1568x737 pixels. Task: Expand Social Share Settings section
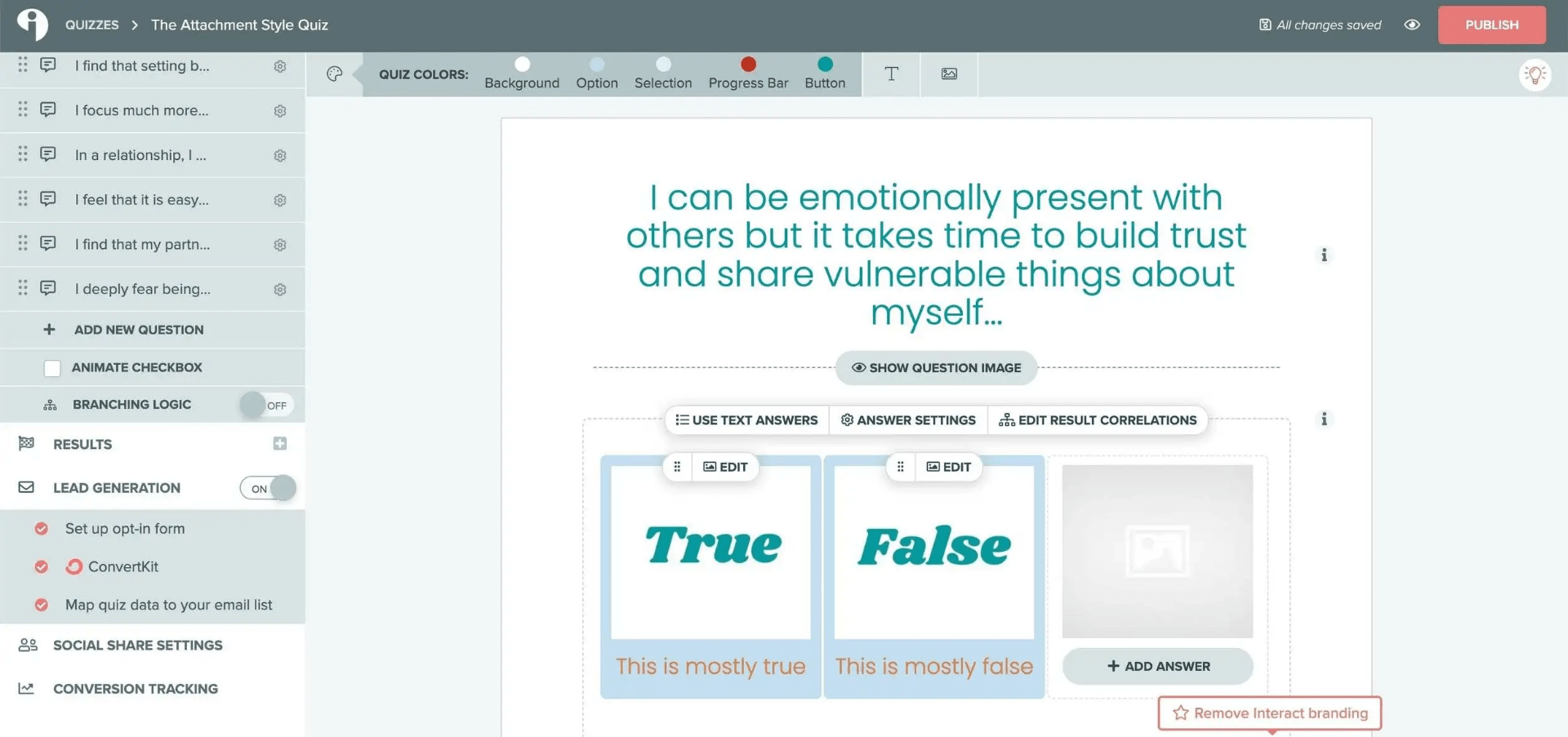[137, 646]
